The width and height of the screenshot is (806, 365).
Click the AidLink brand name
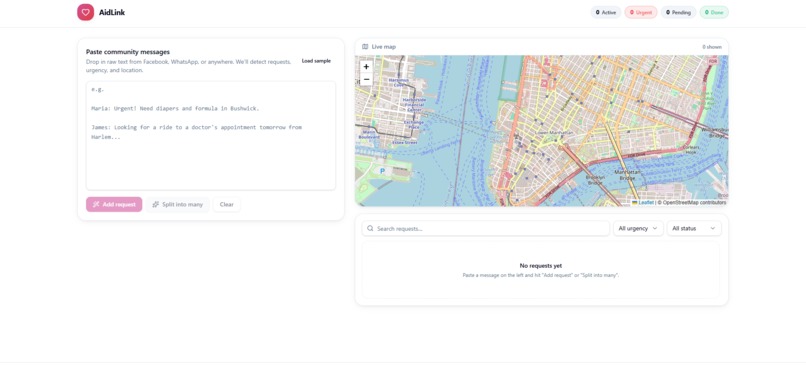(x=112, y=12)
